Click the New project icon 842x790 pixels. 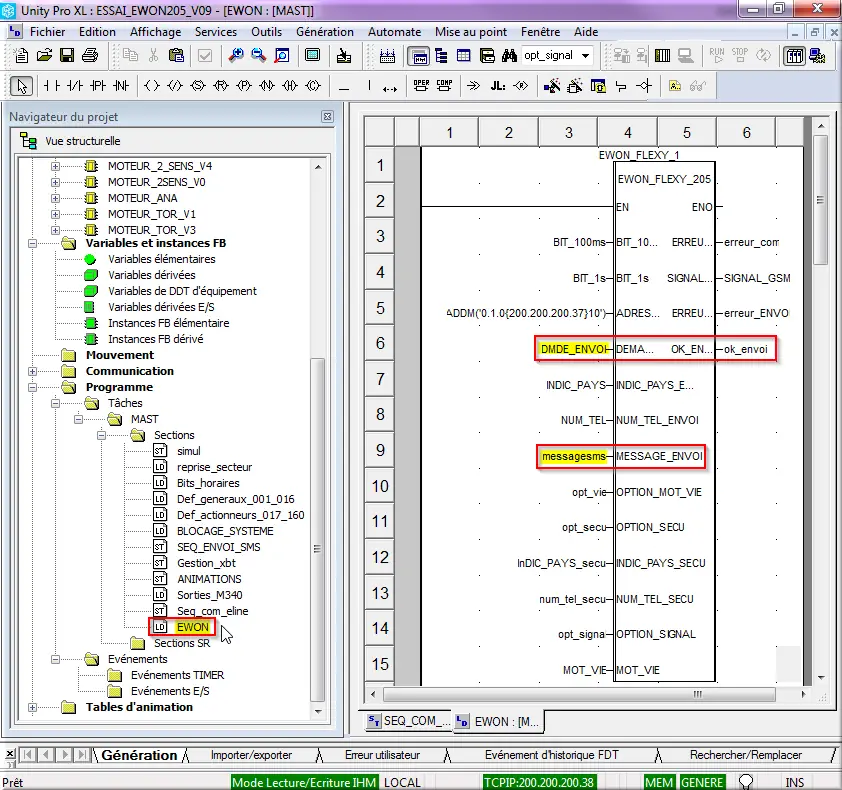21,55
